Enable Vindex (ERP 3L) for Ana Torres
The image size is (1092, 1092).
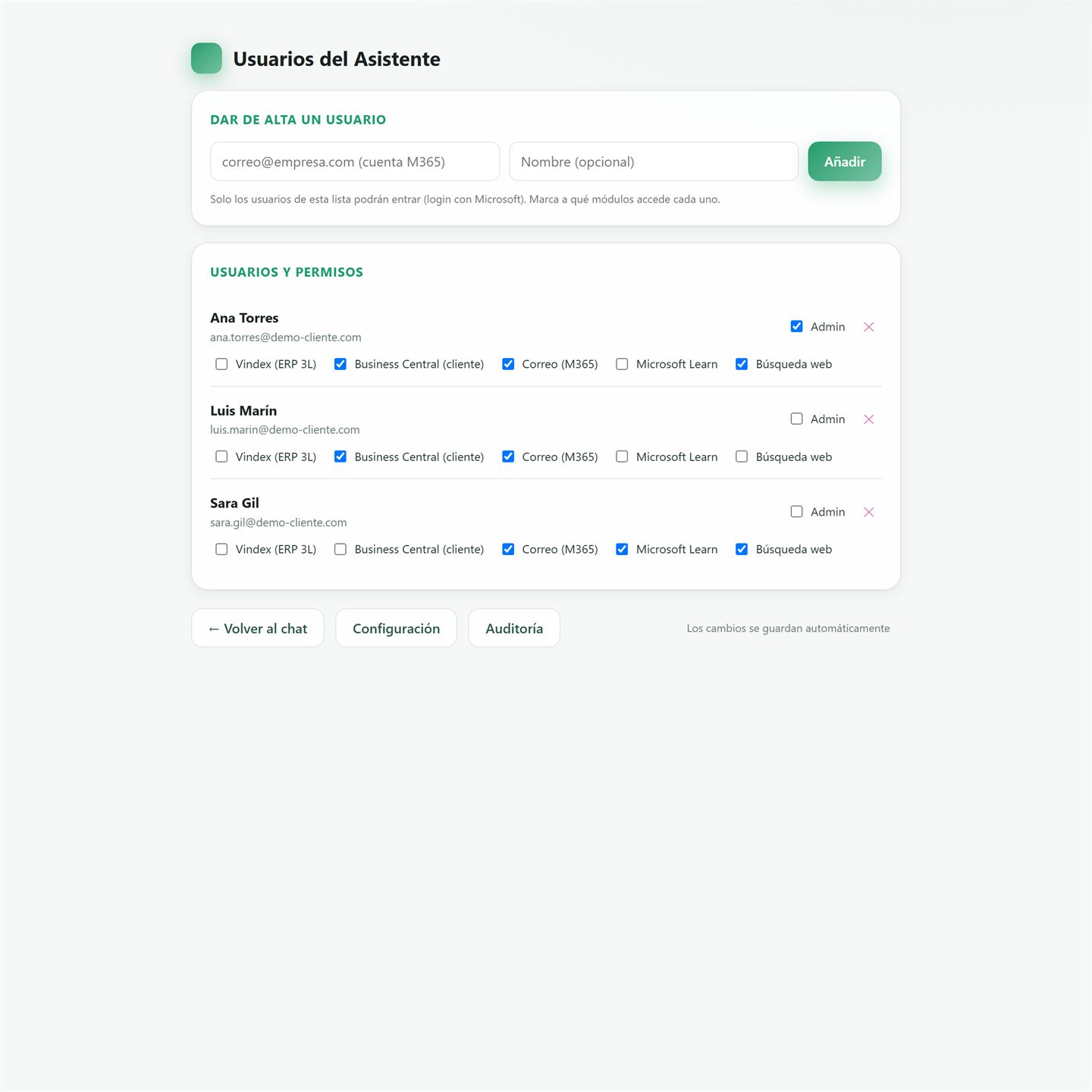[221, 364]
